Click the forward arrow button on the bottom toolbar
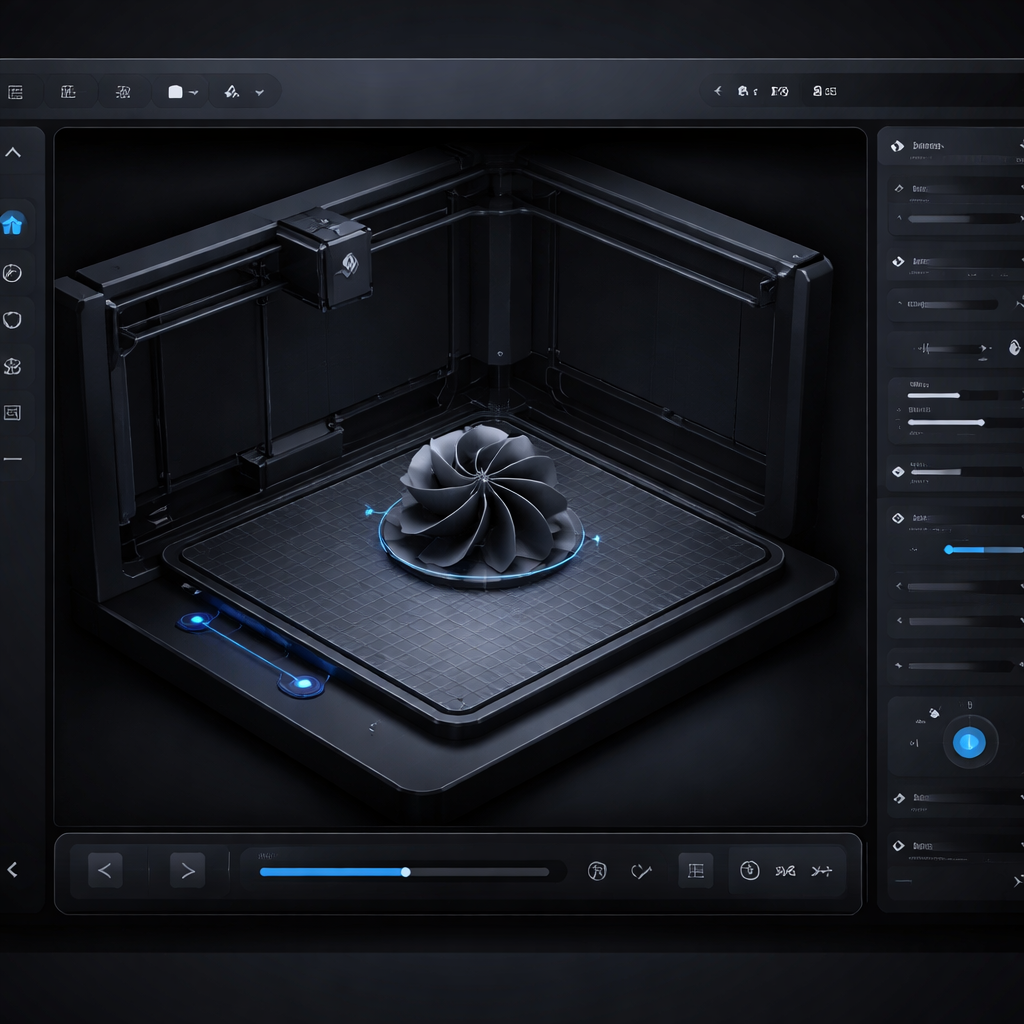 coord(188,869)
